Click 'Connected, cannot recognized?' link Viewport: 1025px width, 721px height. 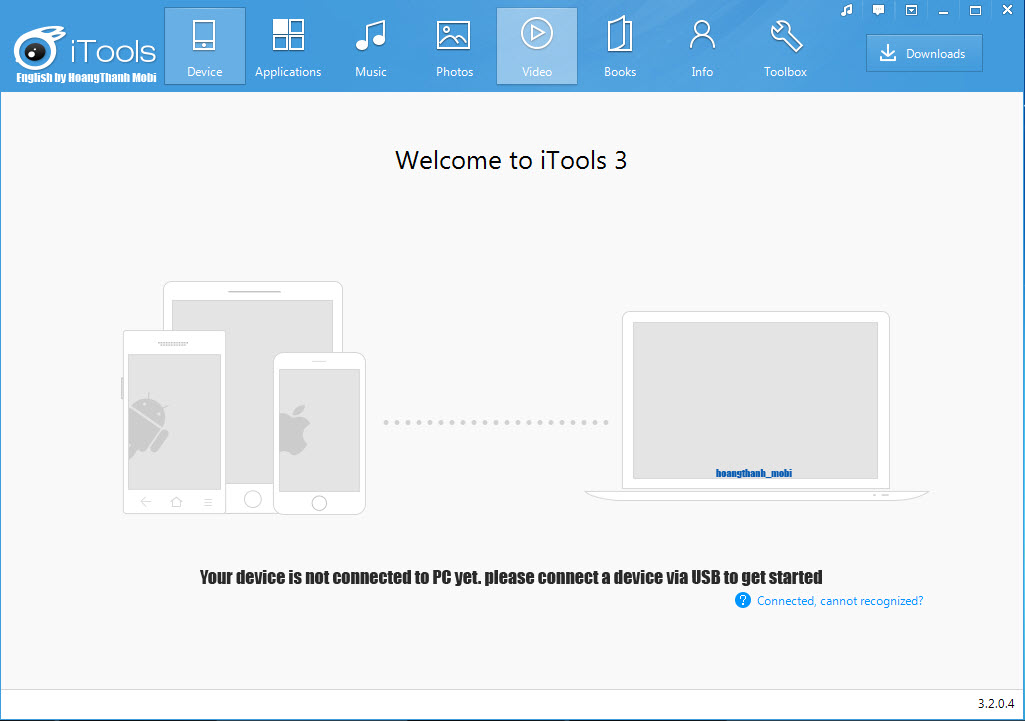(839, 601)
